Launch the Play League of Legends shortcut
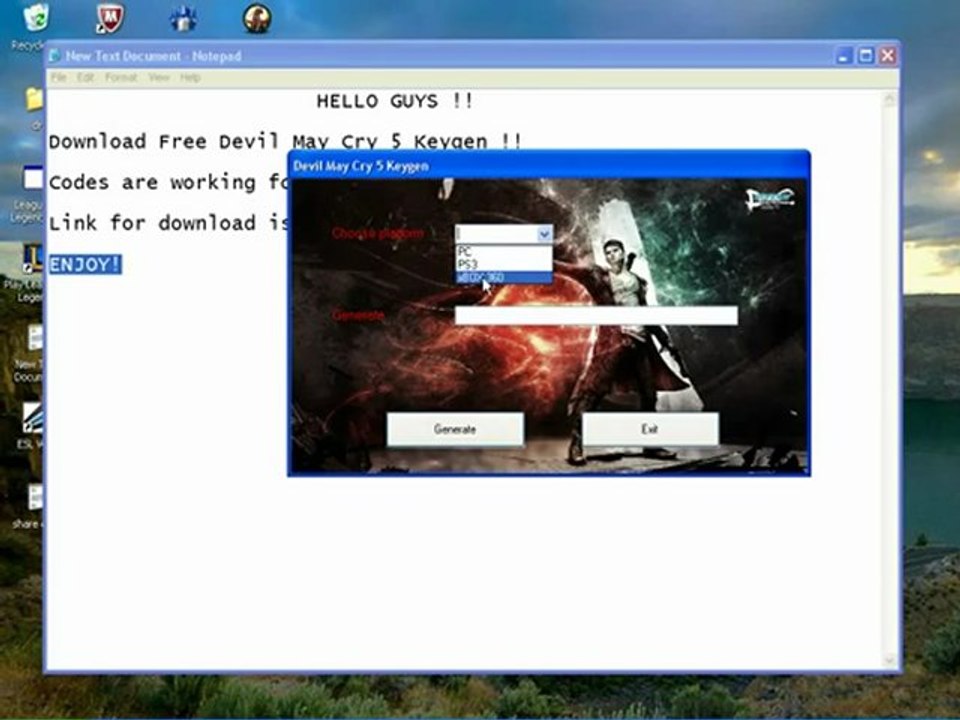 (32, 259)
